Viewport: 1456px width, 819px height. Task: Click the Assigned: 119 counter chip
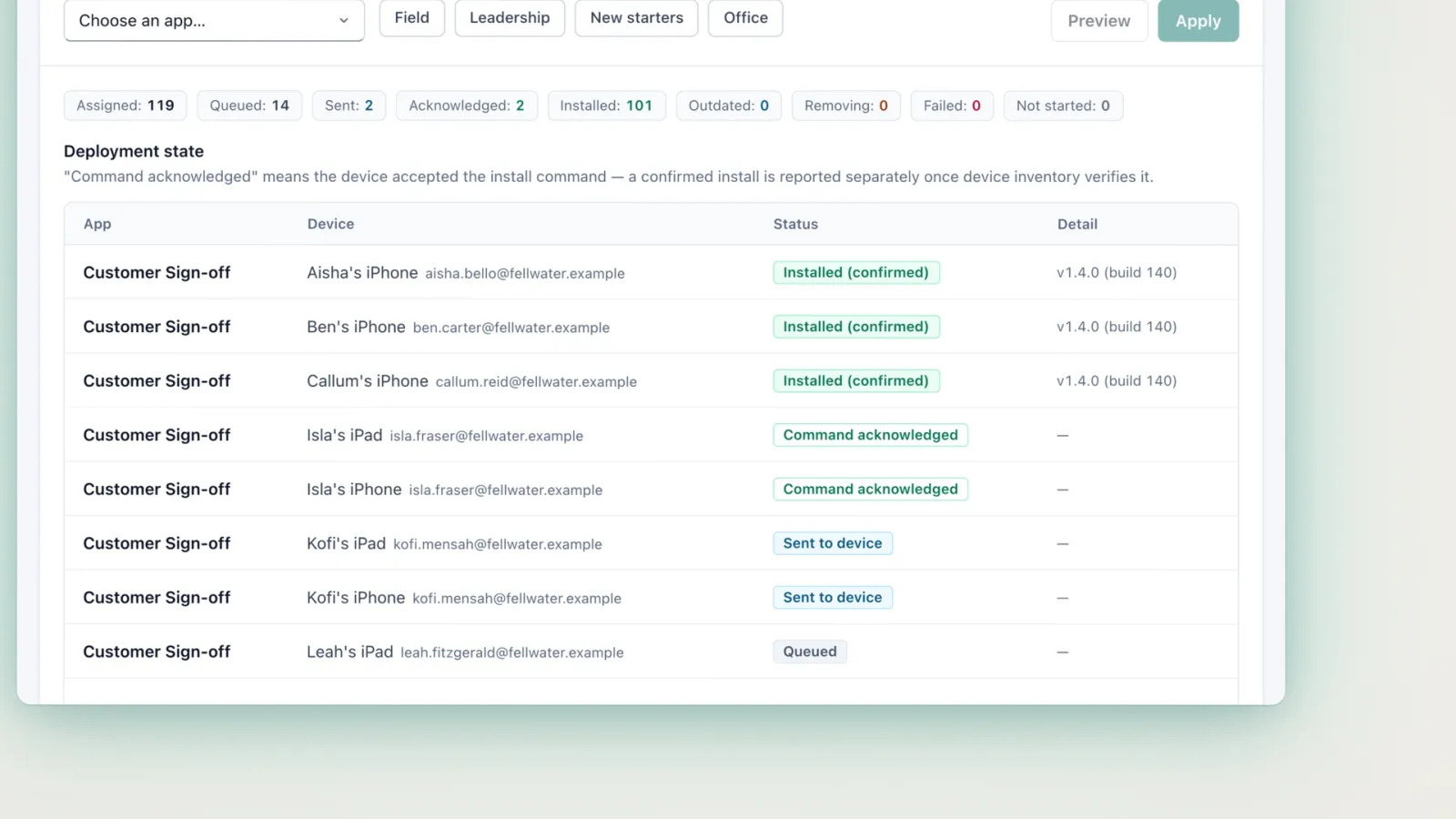(x=126, y=106)
